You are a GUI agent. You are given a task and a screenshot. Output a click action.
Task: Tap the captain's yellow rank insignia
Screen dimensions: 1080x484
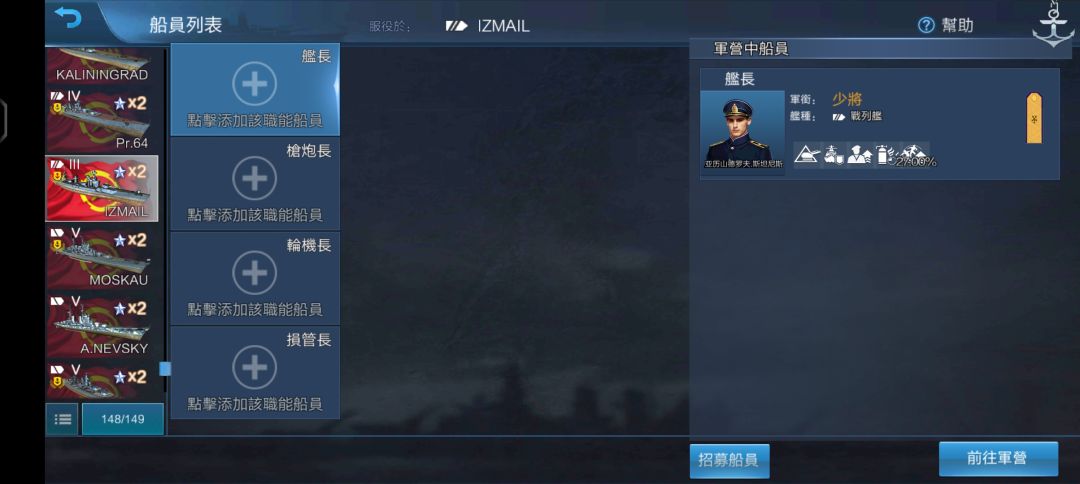coord(1034,118)
